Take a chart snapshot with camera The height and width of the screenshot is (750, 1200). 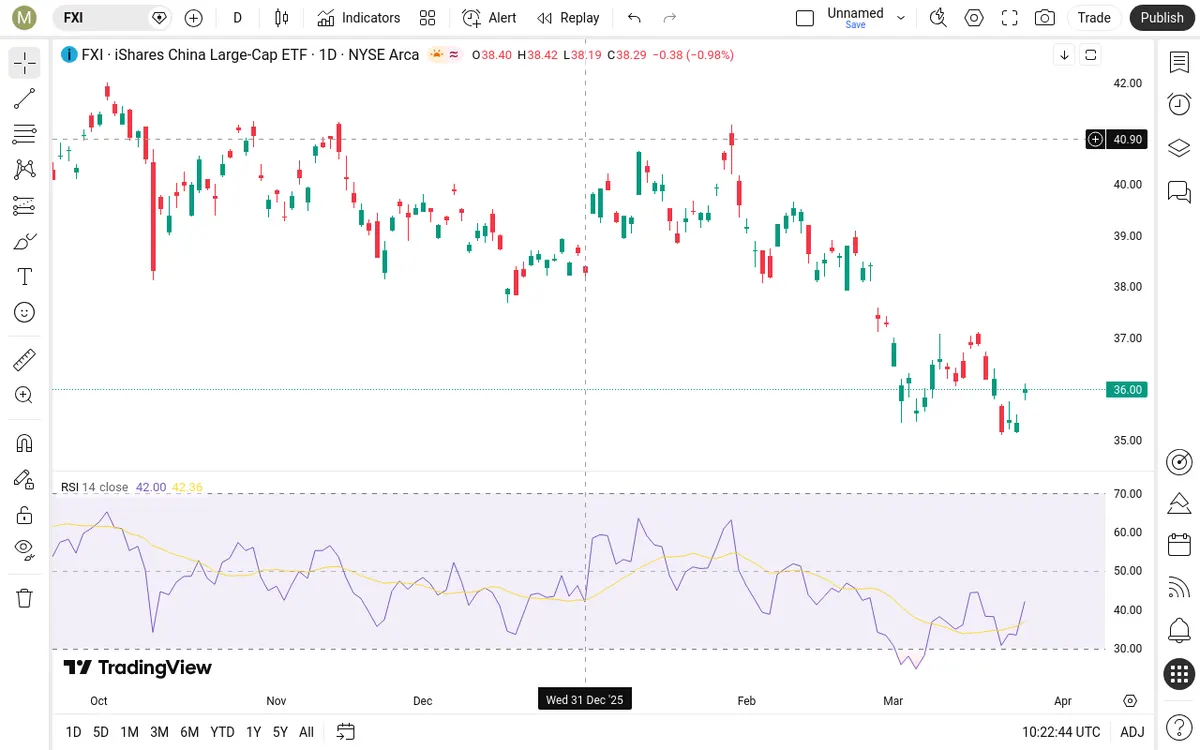pos(1045,17)
